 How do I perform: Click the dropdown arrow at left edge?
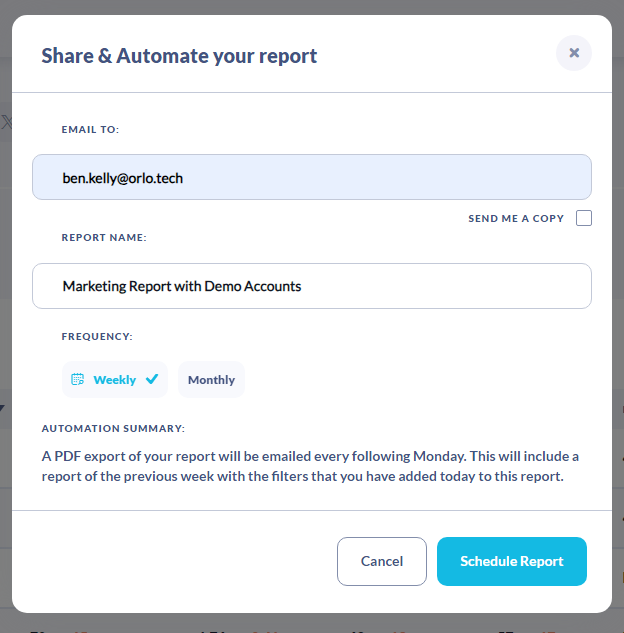click(2, 408)
